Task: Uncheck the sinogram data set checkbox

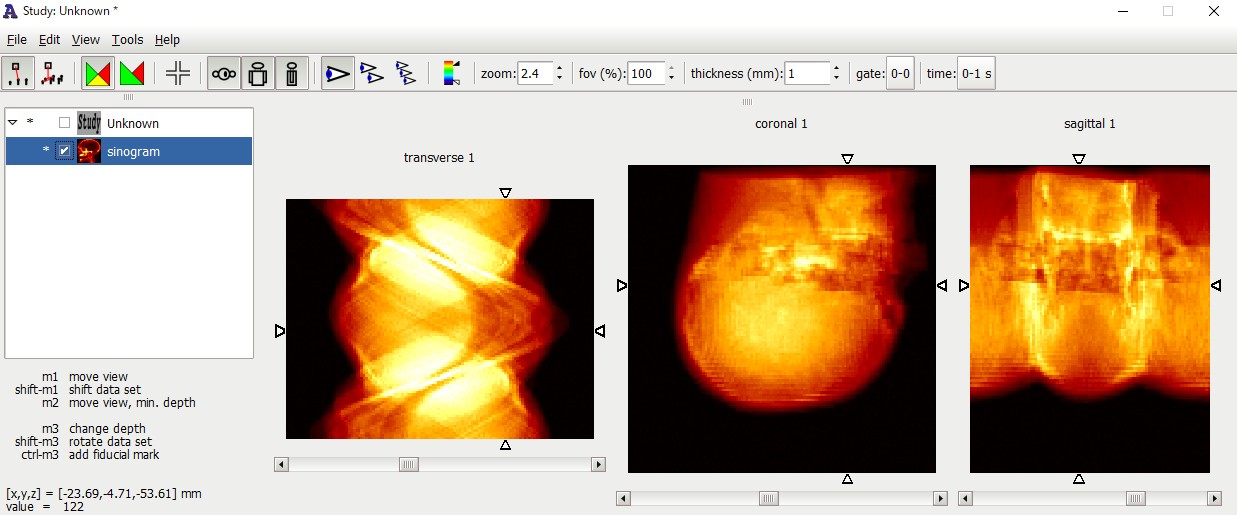Action: coord(65,151)
